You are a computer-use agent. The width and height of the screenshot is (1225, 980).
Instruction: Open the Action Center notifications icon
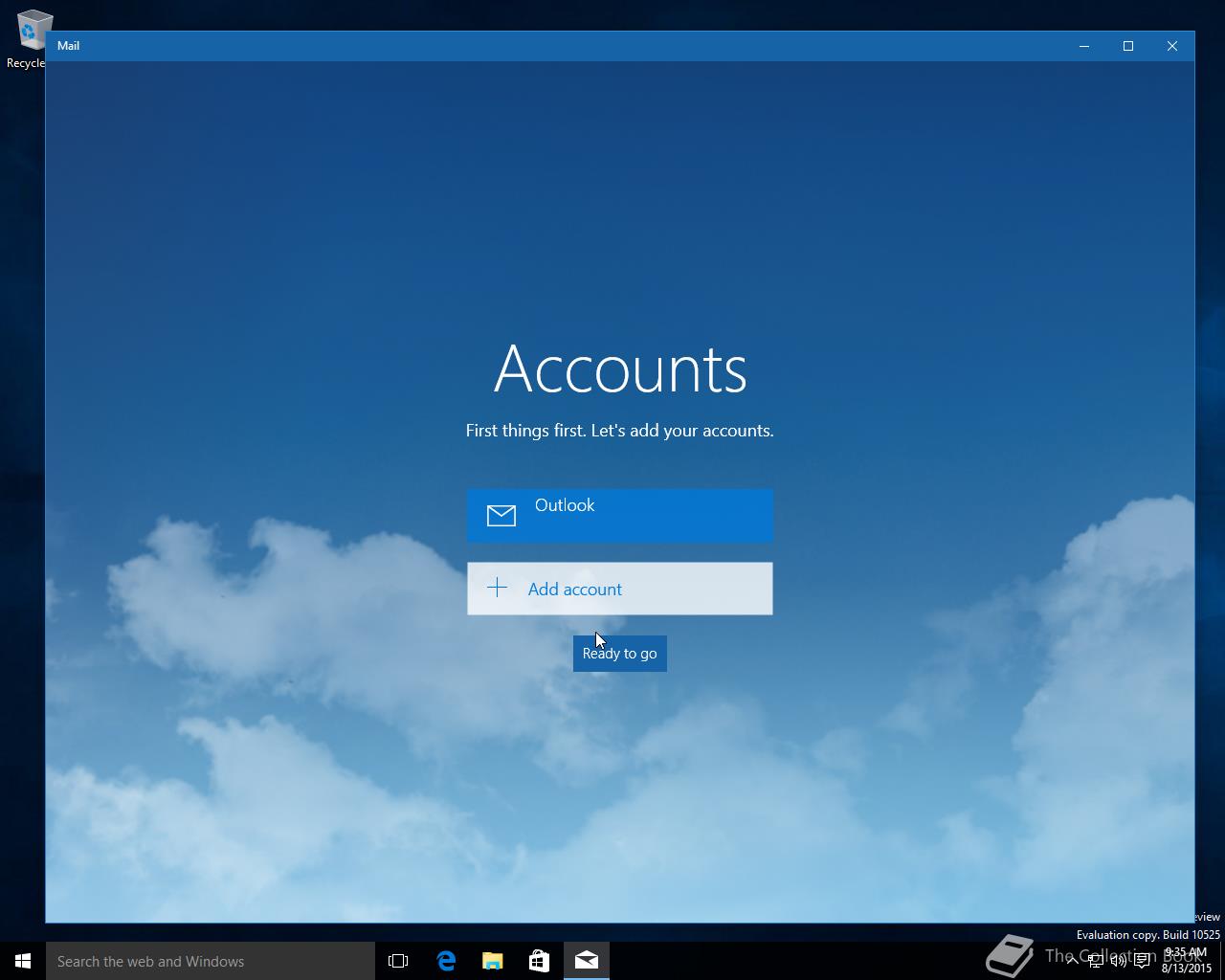point(1142,961)
